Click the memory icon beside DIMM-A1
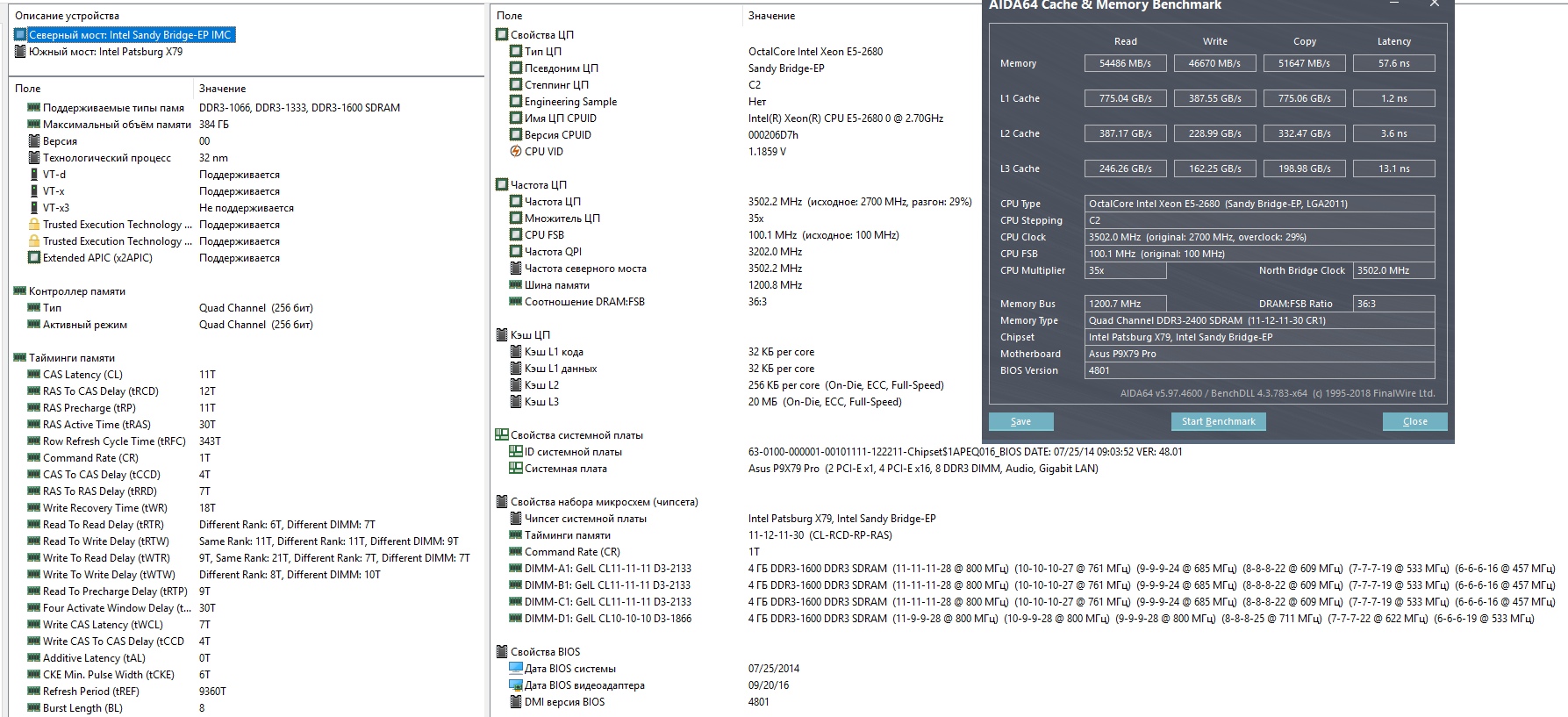This screenshot has height=717, width=1568. [516, 569]
